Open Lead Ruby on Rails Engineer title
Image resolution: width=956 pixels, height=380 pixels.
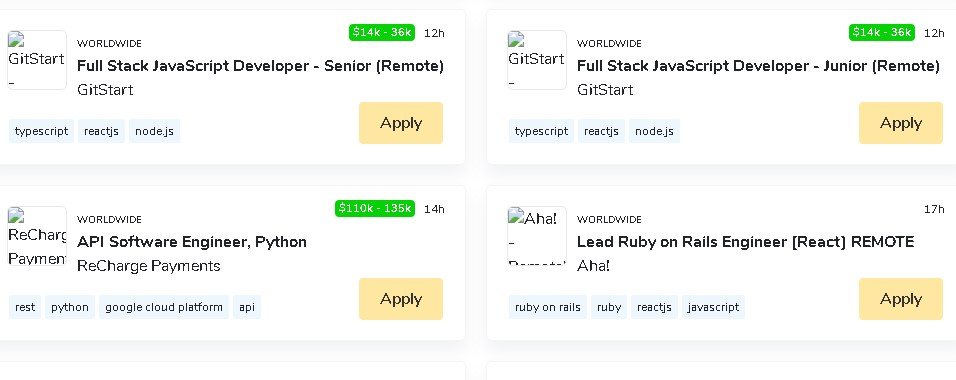click(746, 242)
